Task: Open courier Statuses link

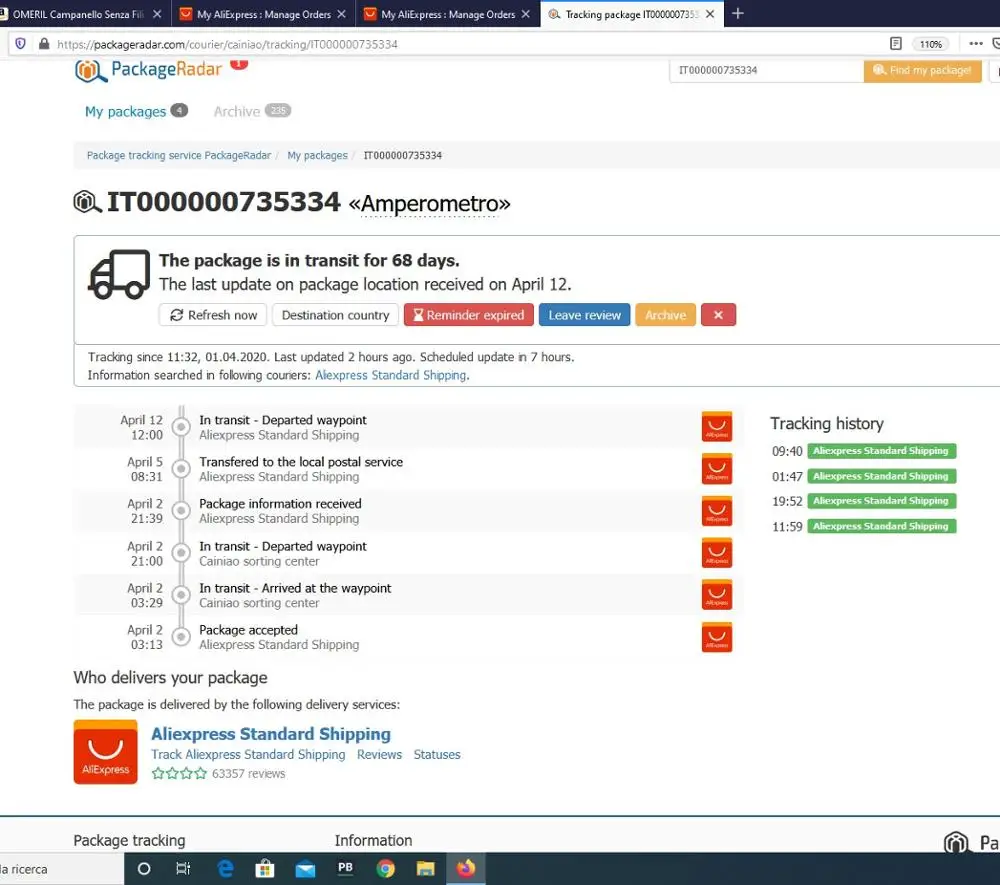Action: coord(436,755)
